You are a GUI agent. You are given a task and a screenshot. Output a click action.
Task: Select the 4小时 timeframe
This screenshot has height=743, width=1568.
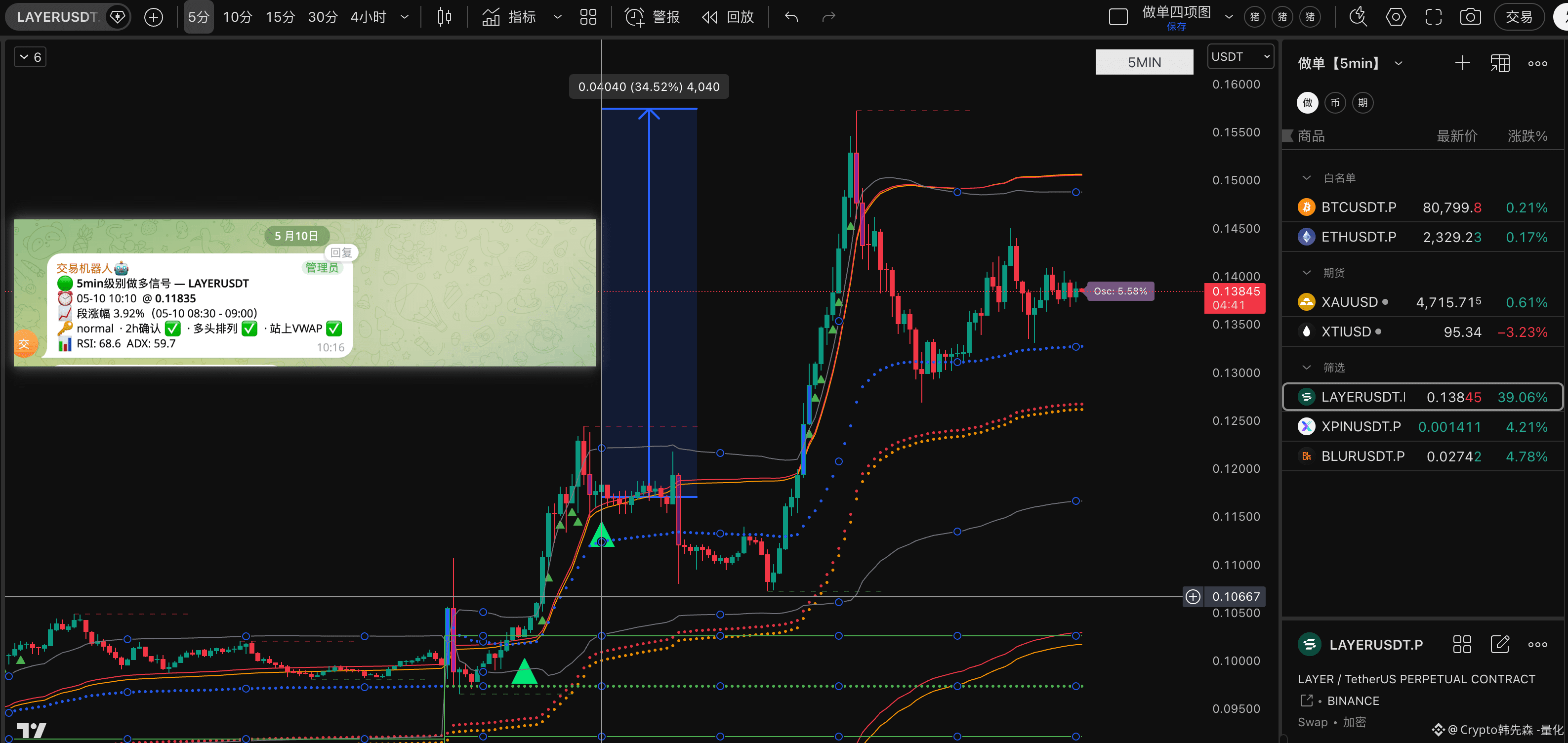click(368, 17)
